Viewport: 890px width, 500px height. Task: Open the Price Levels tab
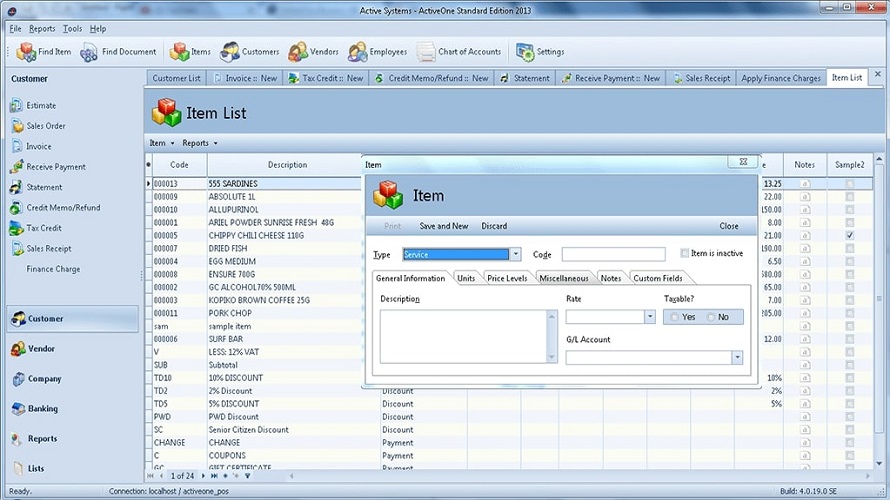[x=507, y=278]
